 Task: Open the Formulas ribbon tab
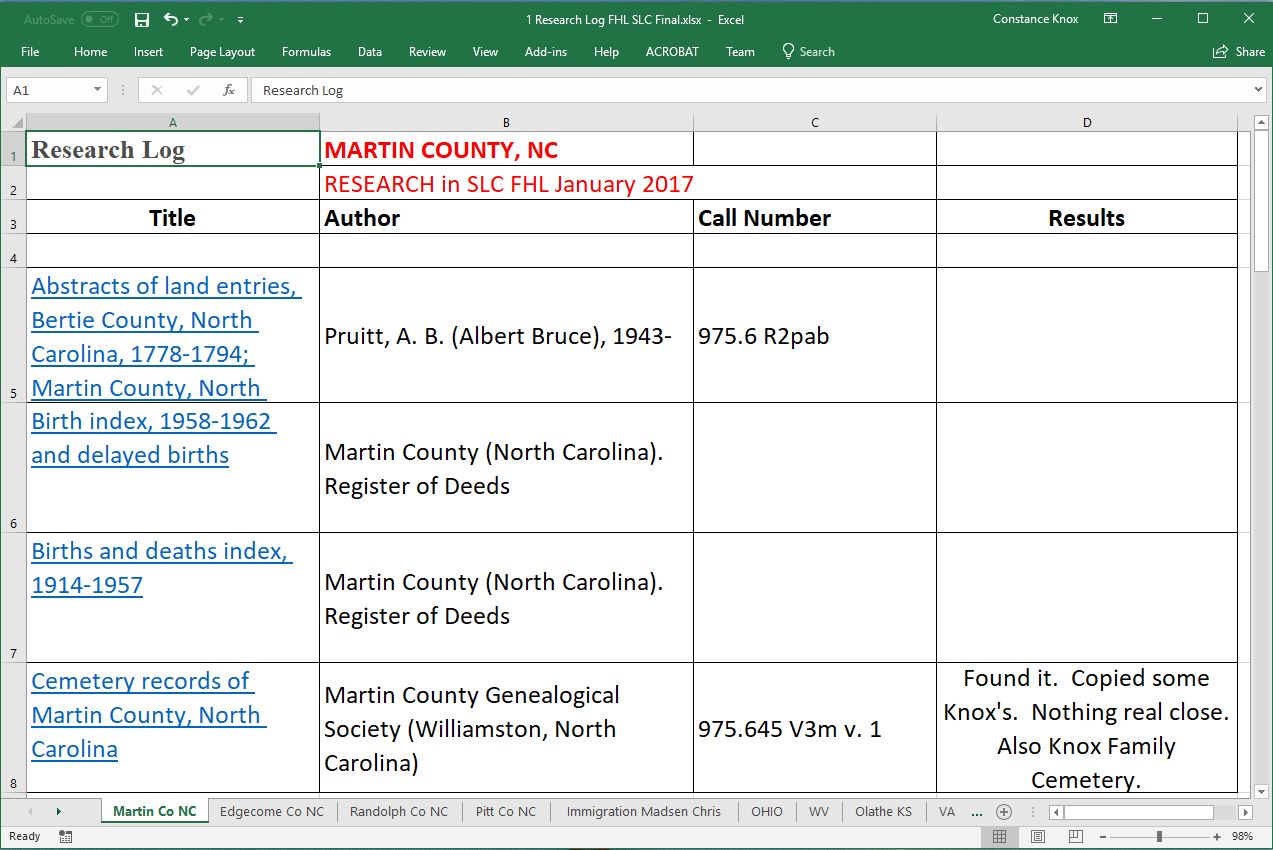point(306,52)
